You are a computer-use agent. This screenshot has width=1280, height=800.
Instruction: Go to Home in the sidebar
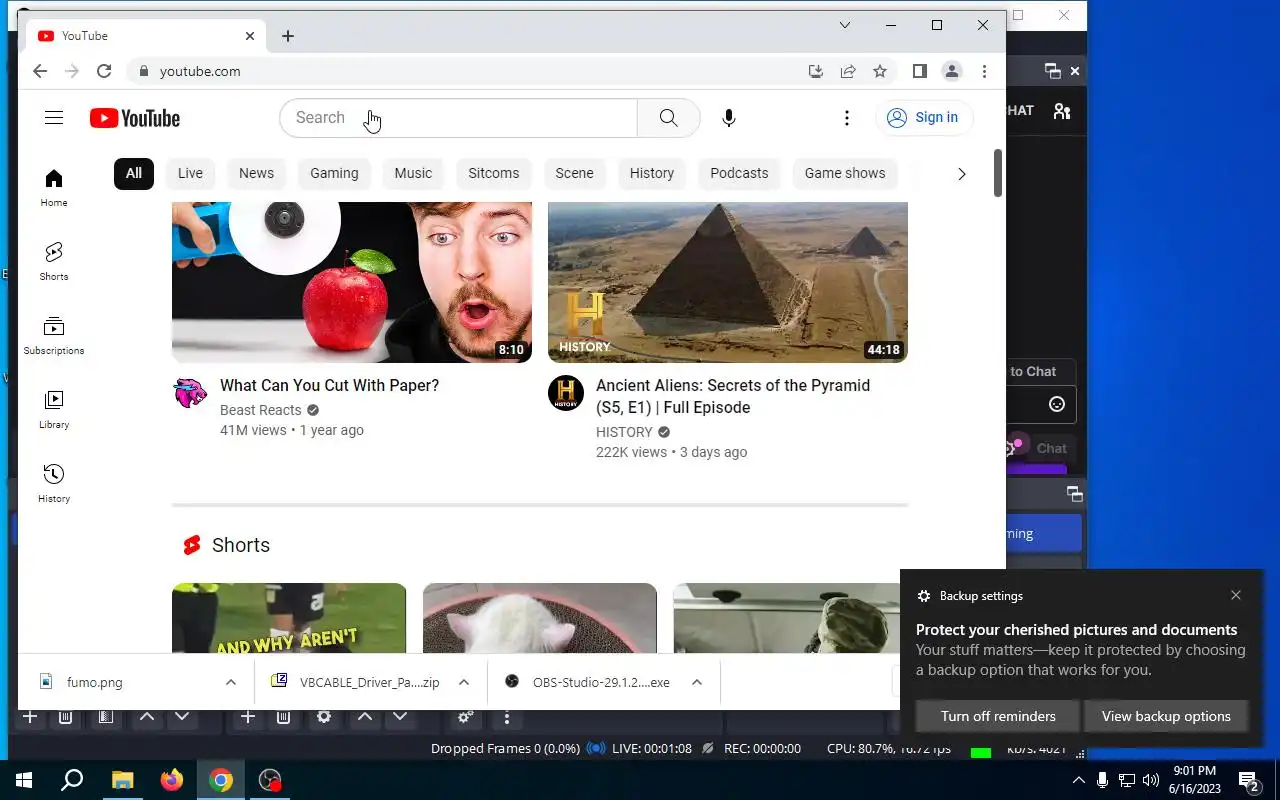tap(54, 187)
